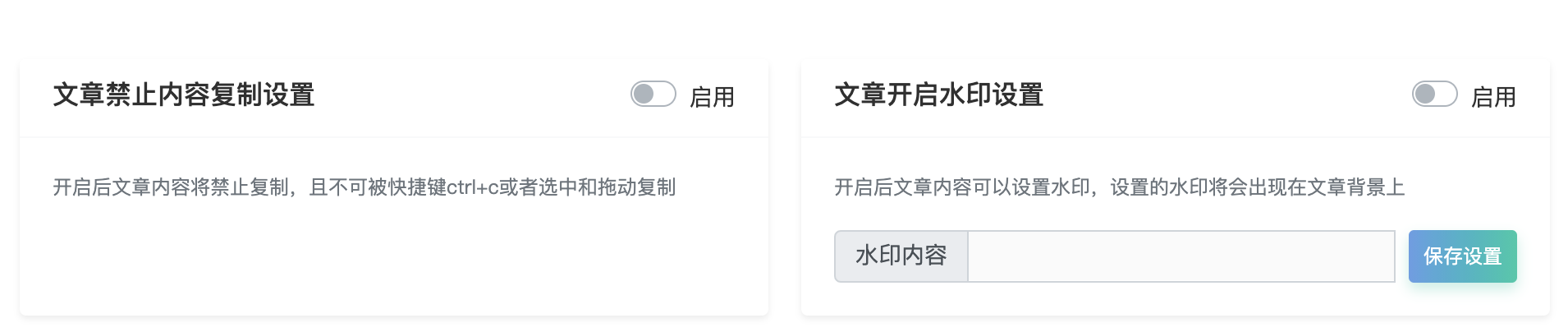This screenshot has width=1568, height=332.
Task: Enable the article copy-prohibition toggle
Action: tap(653, 95)
